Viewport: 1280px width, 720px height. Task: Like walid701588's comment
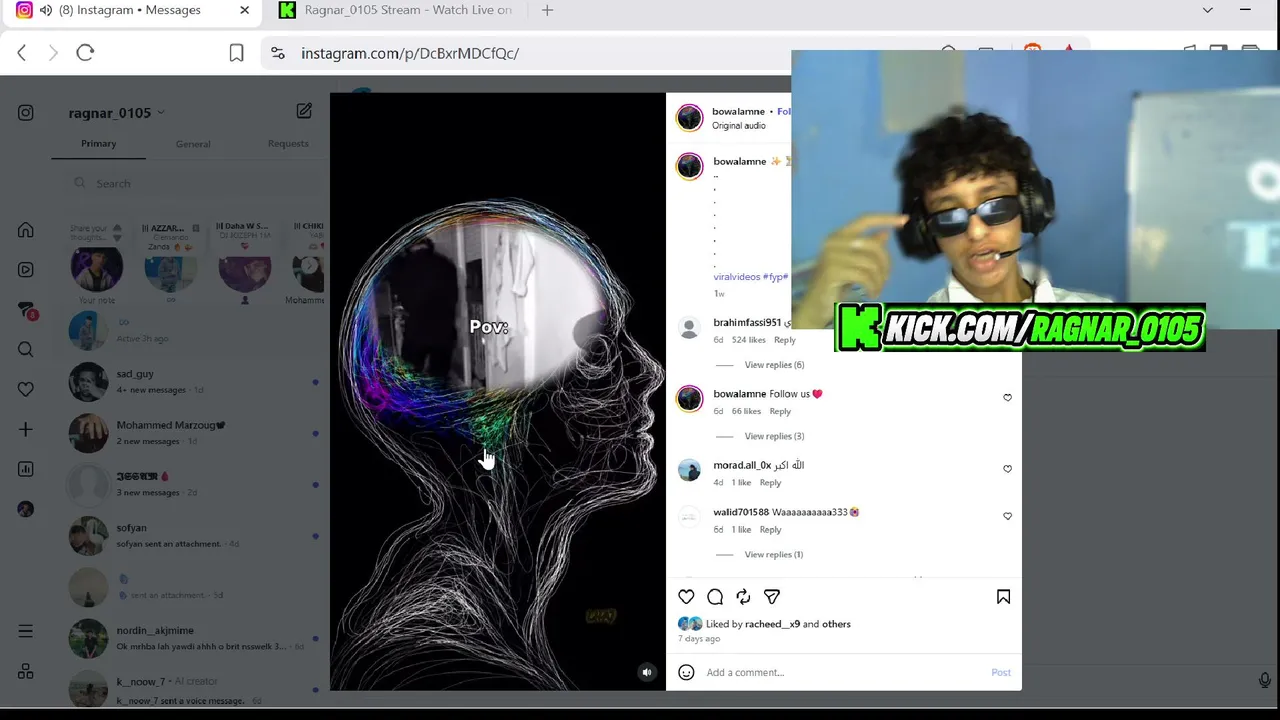coord(1007,516)
